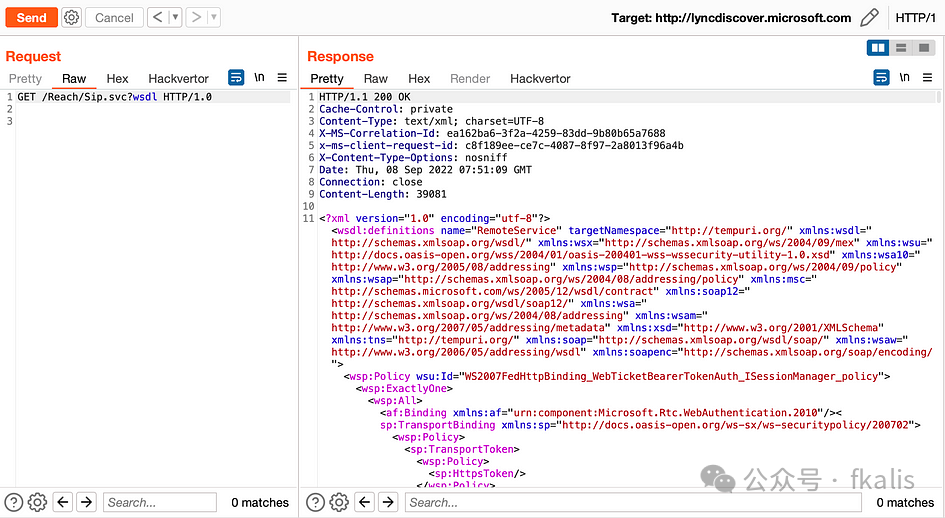Viewport: 945px width, 518px height.
Task: Open request settings gear next to Send
Action: tap(71, 17)
